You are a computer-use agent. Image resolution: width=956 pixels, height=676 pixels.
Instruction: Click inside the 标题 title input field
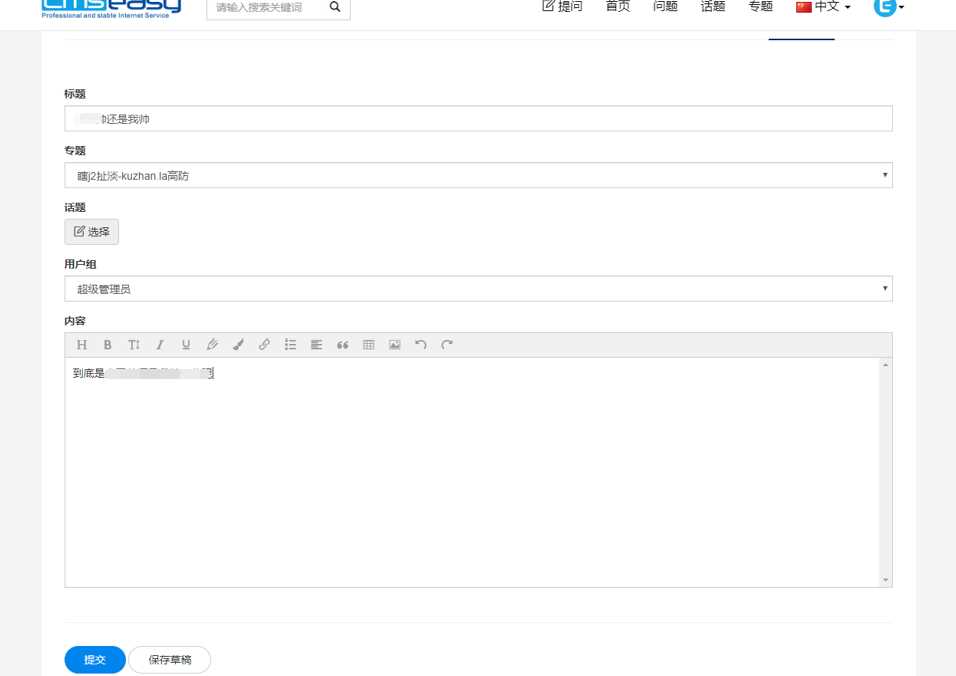[478, 117]
